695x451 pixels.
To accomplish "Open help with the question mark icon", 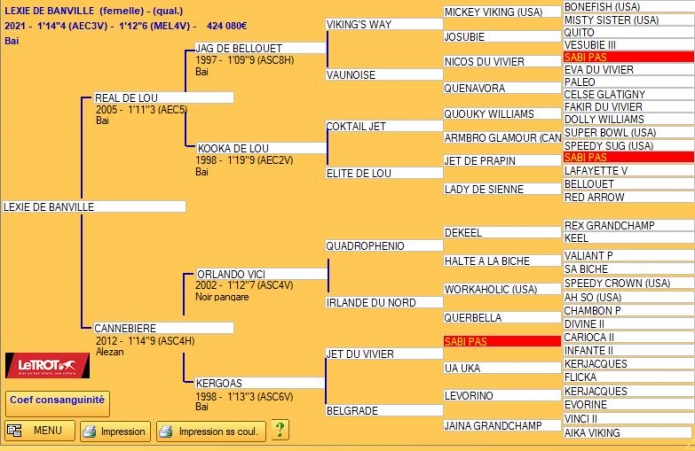I will [x=280, y=430].
